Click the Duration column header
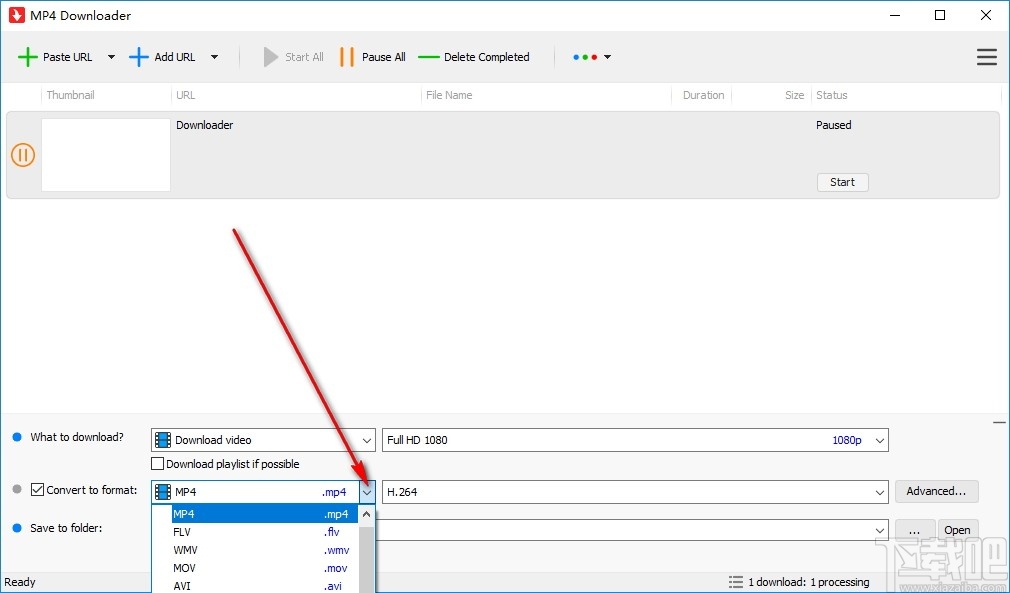Image resolution: width=1010 pixels, height=593 pixels. coord(703,95)
